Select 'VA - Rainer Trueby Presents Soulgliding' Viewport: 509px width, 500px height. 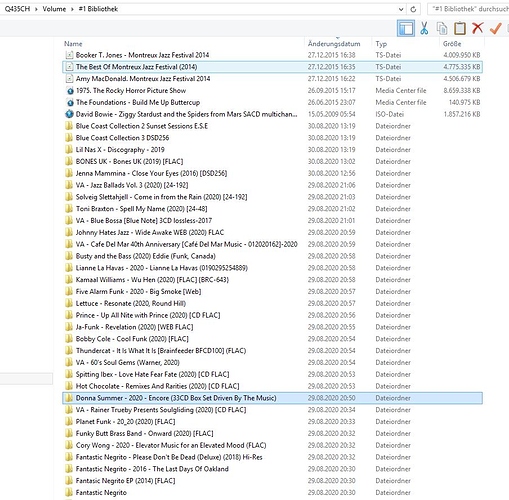point(161,410)
